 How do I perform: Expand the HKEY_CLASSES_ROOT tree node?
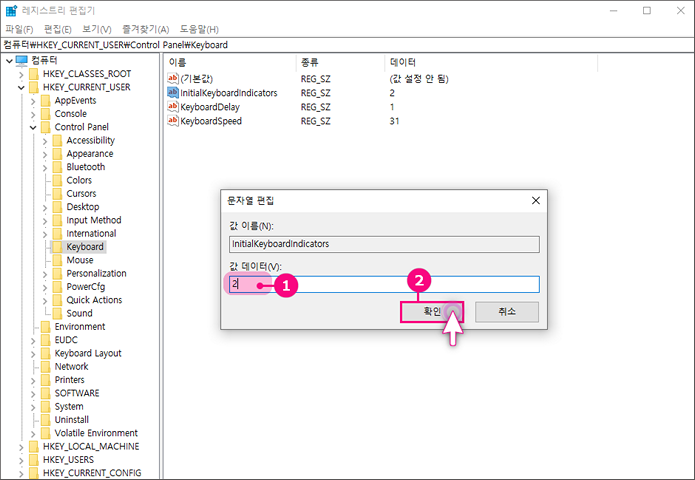pos(21,74)
